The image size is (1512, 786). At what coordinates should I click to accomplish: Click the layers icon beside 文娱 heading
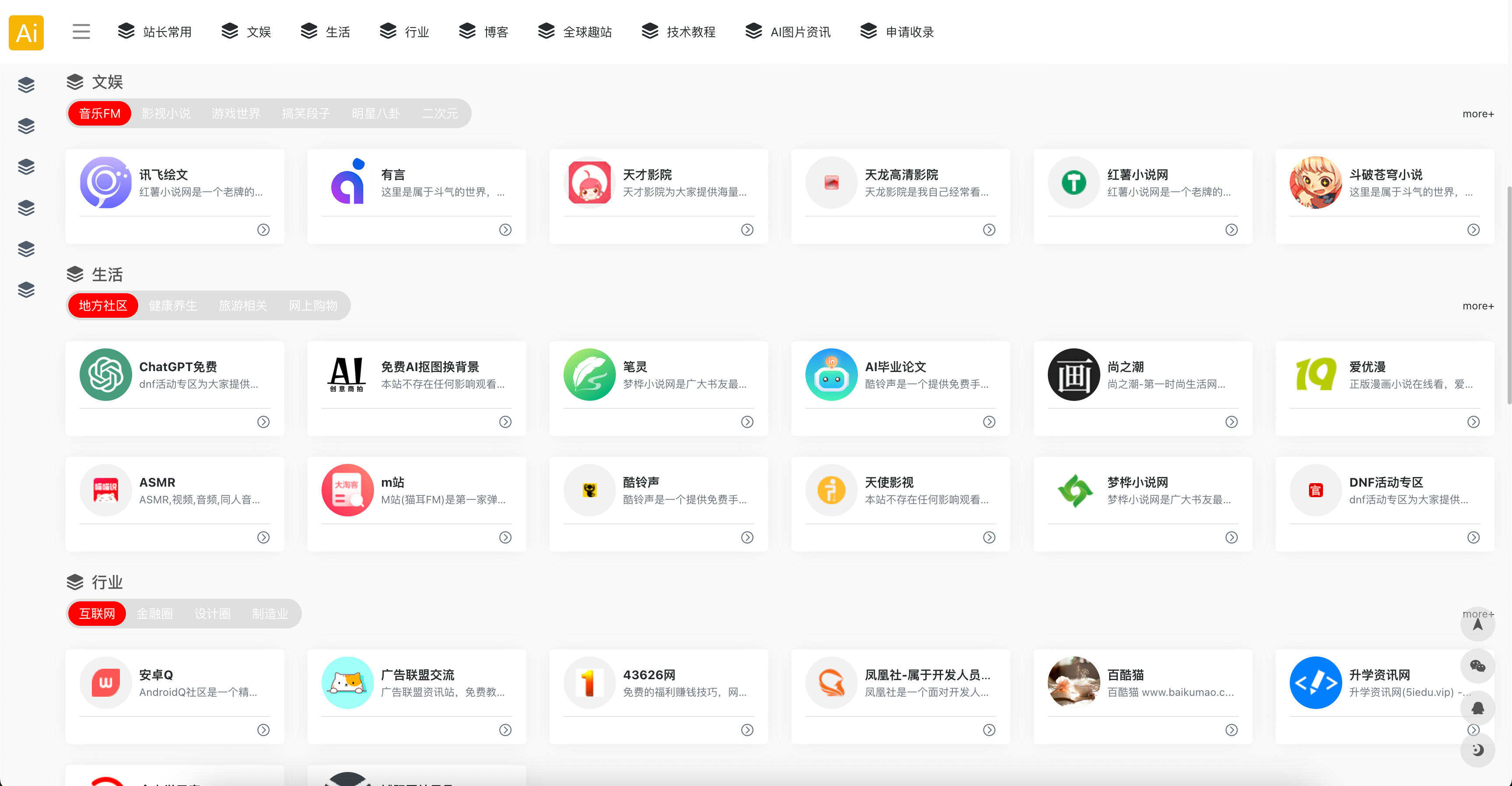click(76, 81)
